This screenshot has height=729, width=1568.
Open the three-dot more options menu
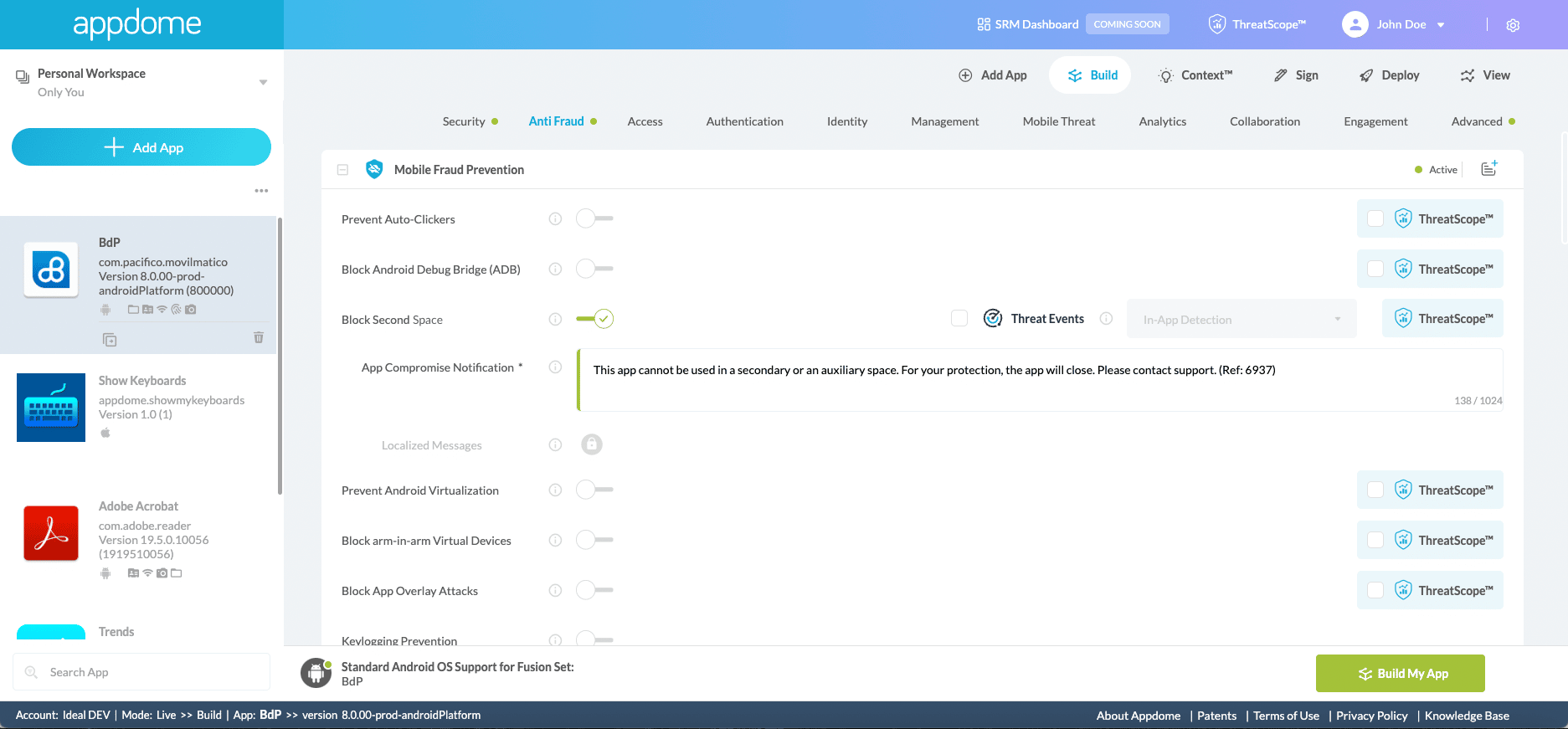pos(261,191)
